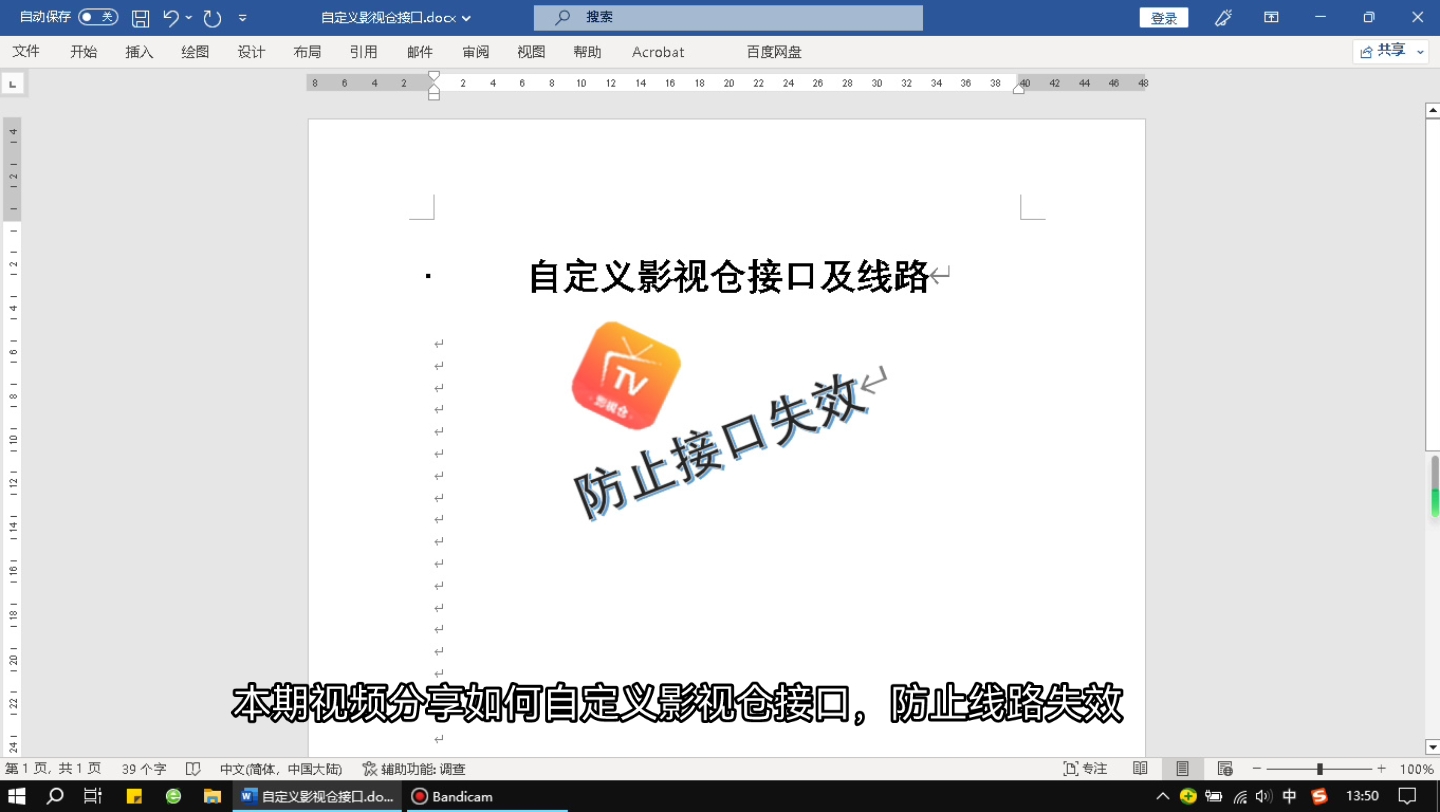The image size is (1440, 812).
Task: Click the 100% zoom level
Action: [x=1416, y=769]
